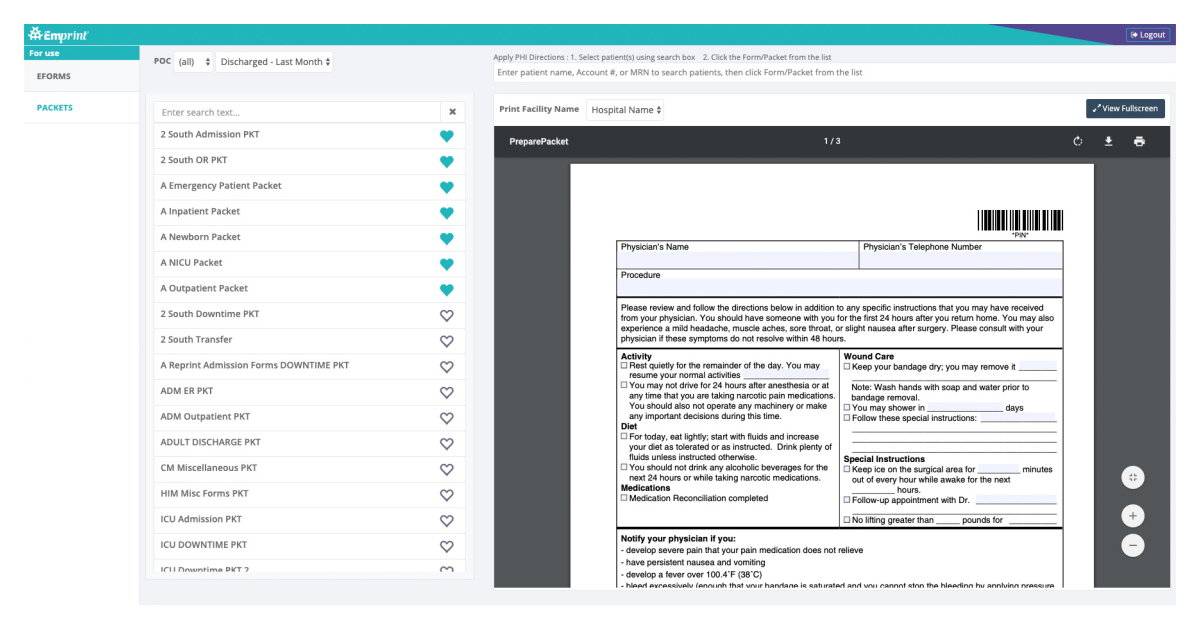
Task: Open the Hospital Name dropdown
Action: pyautogui.click(x=622, y=109)
